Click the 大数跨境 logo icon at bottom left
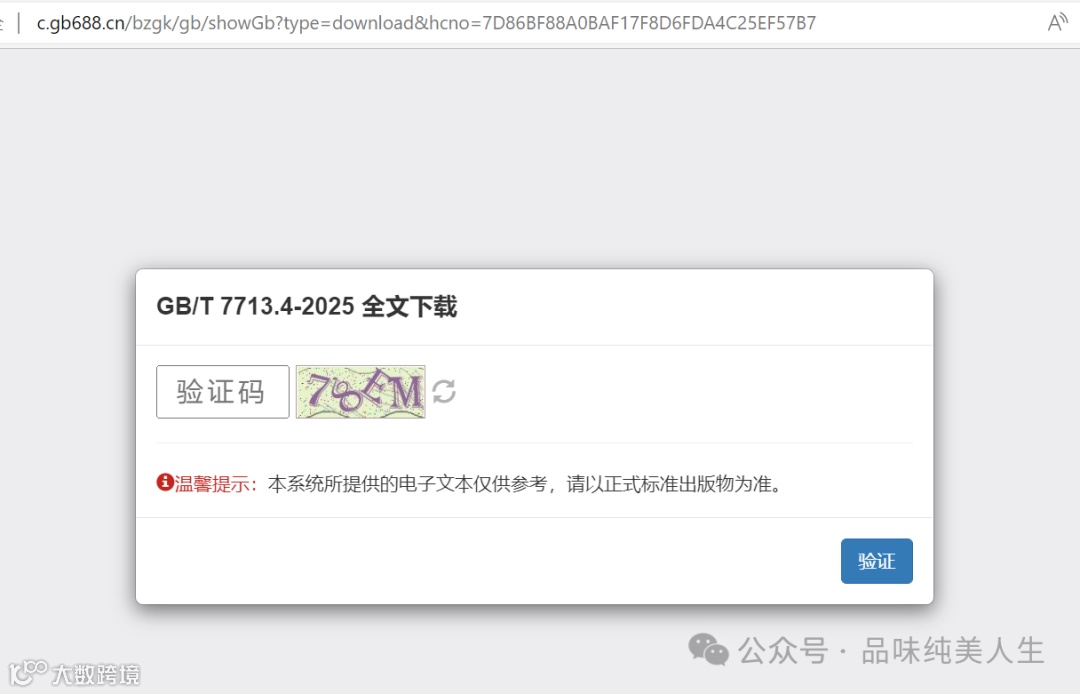This screenshot has width=1080, height=694. pos(28,672)
